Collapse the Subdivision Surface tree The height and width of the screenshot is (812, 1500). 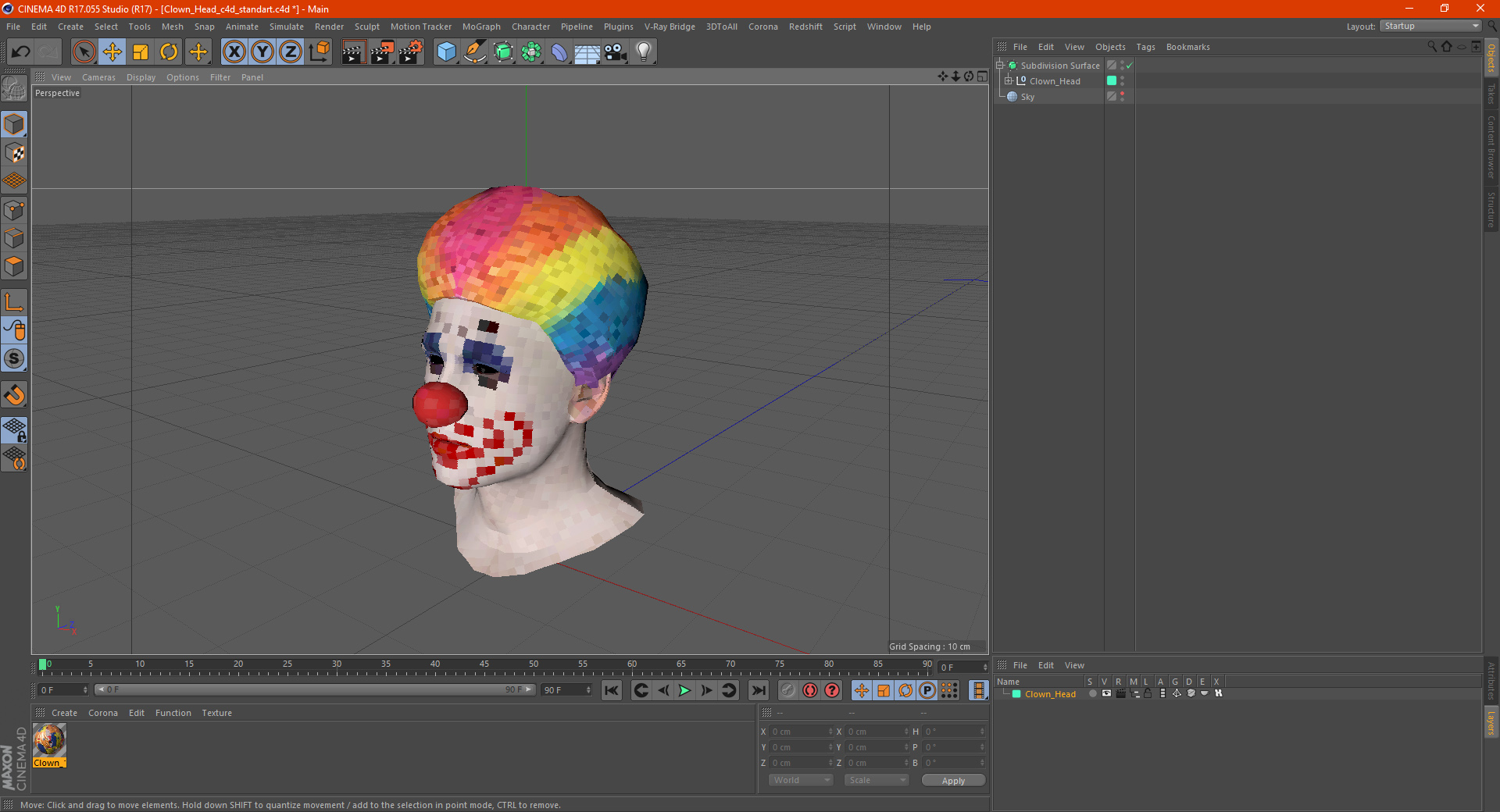[x=999, y=66]
